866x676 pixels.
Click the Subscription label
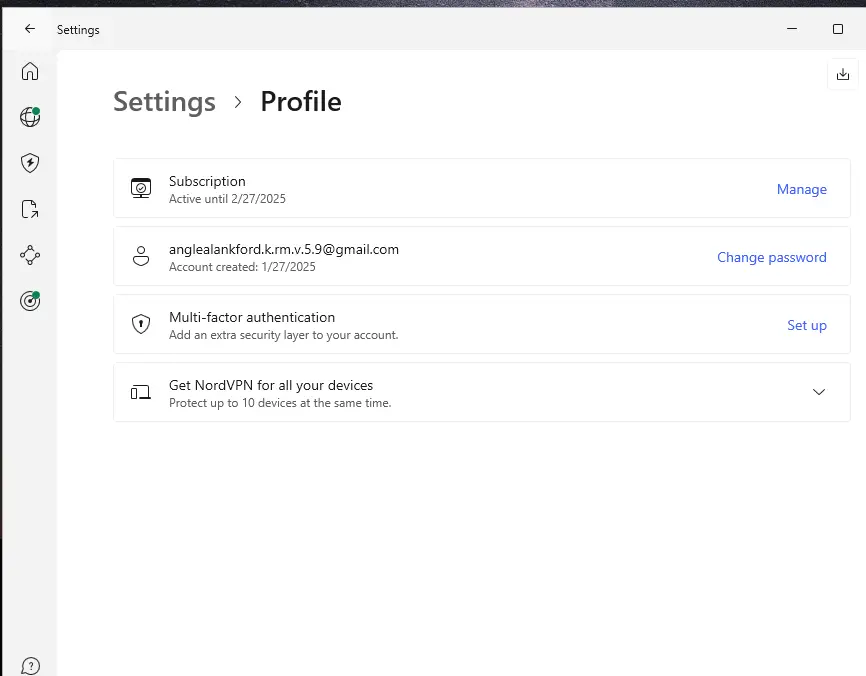207,181
